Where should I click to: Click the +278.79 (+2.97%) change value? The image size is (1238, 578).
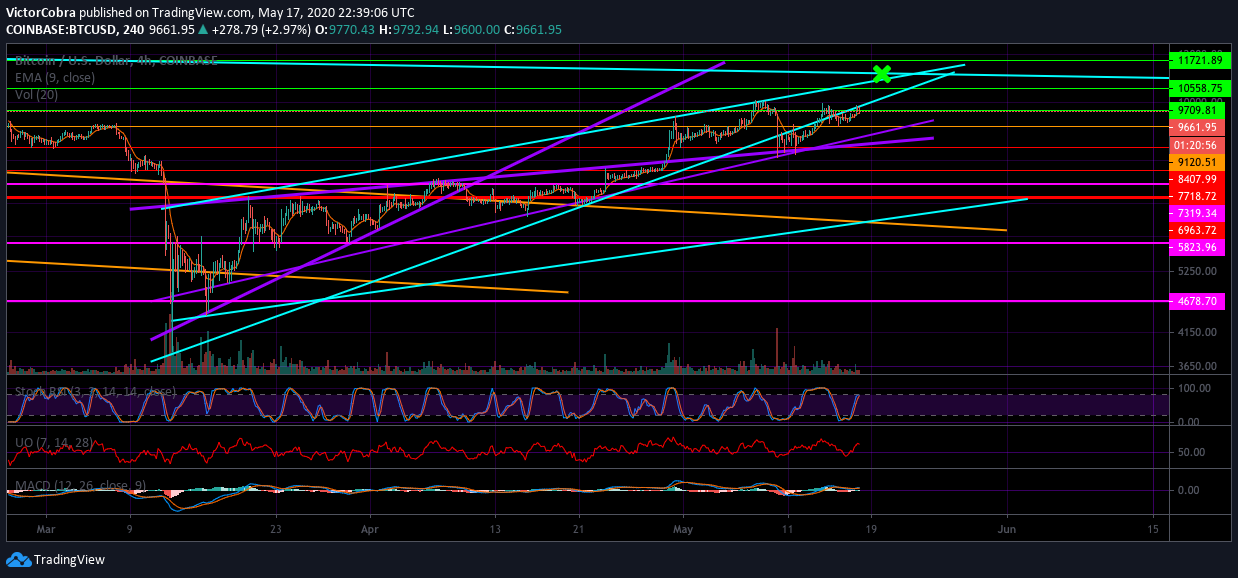click(260, 30)
